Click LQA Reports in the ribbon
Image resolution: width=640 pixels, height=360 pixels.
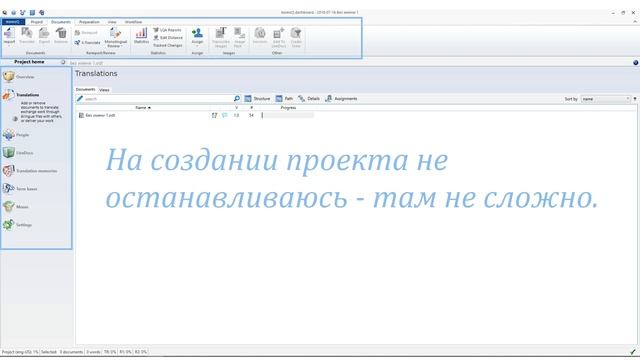pos(167,30)
